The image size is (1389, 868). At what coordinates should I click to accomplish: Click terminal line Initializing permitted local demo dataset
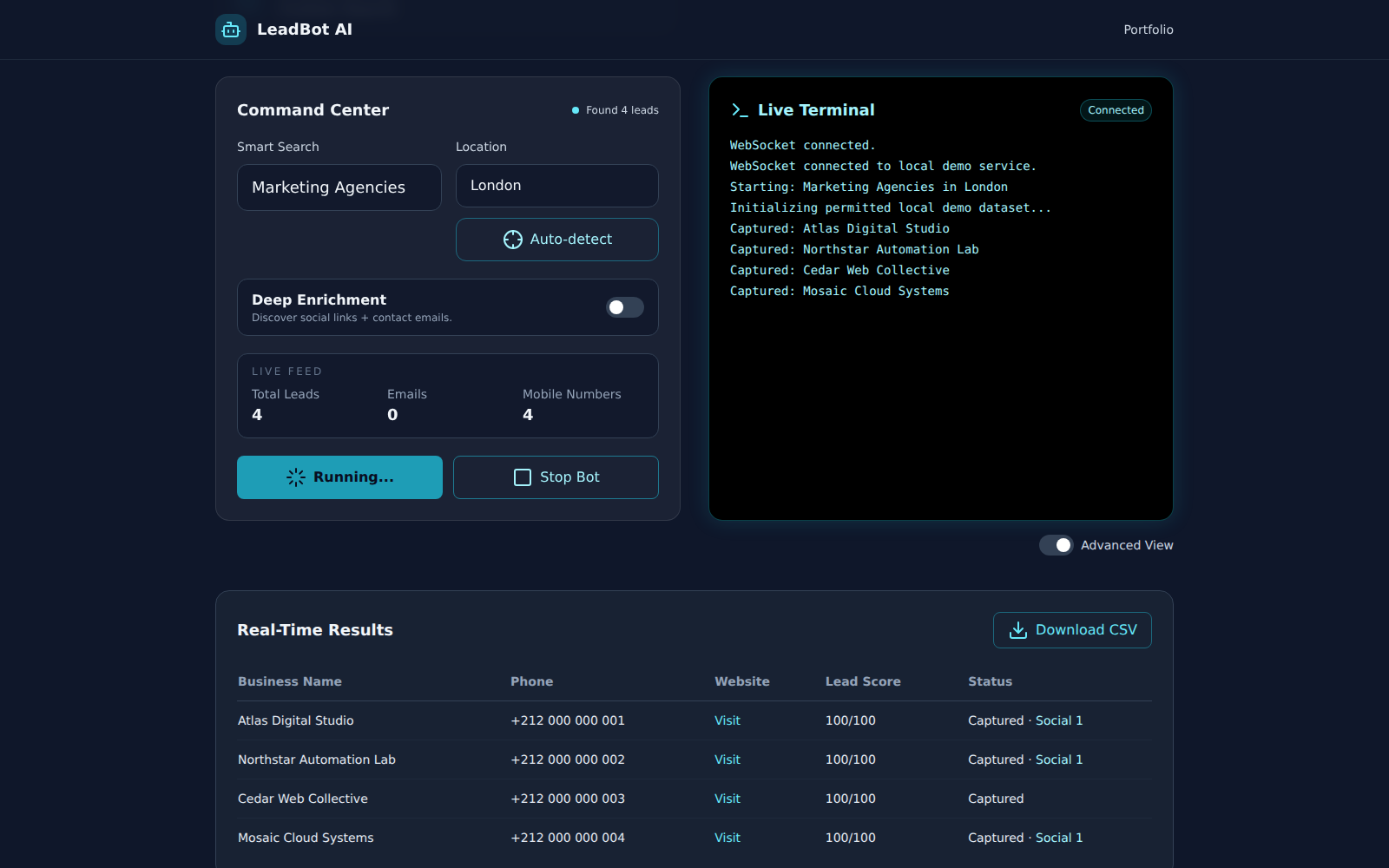(x=891, y=208)
